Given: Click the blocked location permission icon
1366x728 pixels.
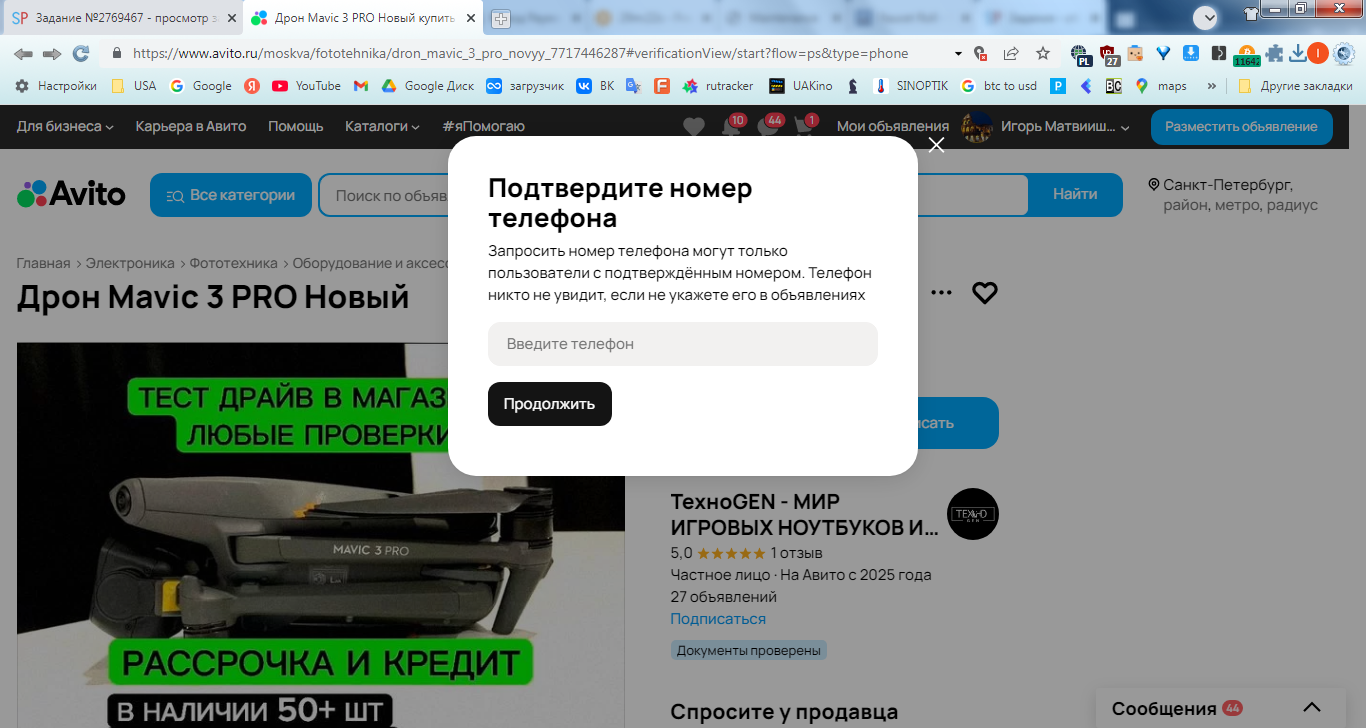Looking at the screenshot, I should [x=982, y=54].
